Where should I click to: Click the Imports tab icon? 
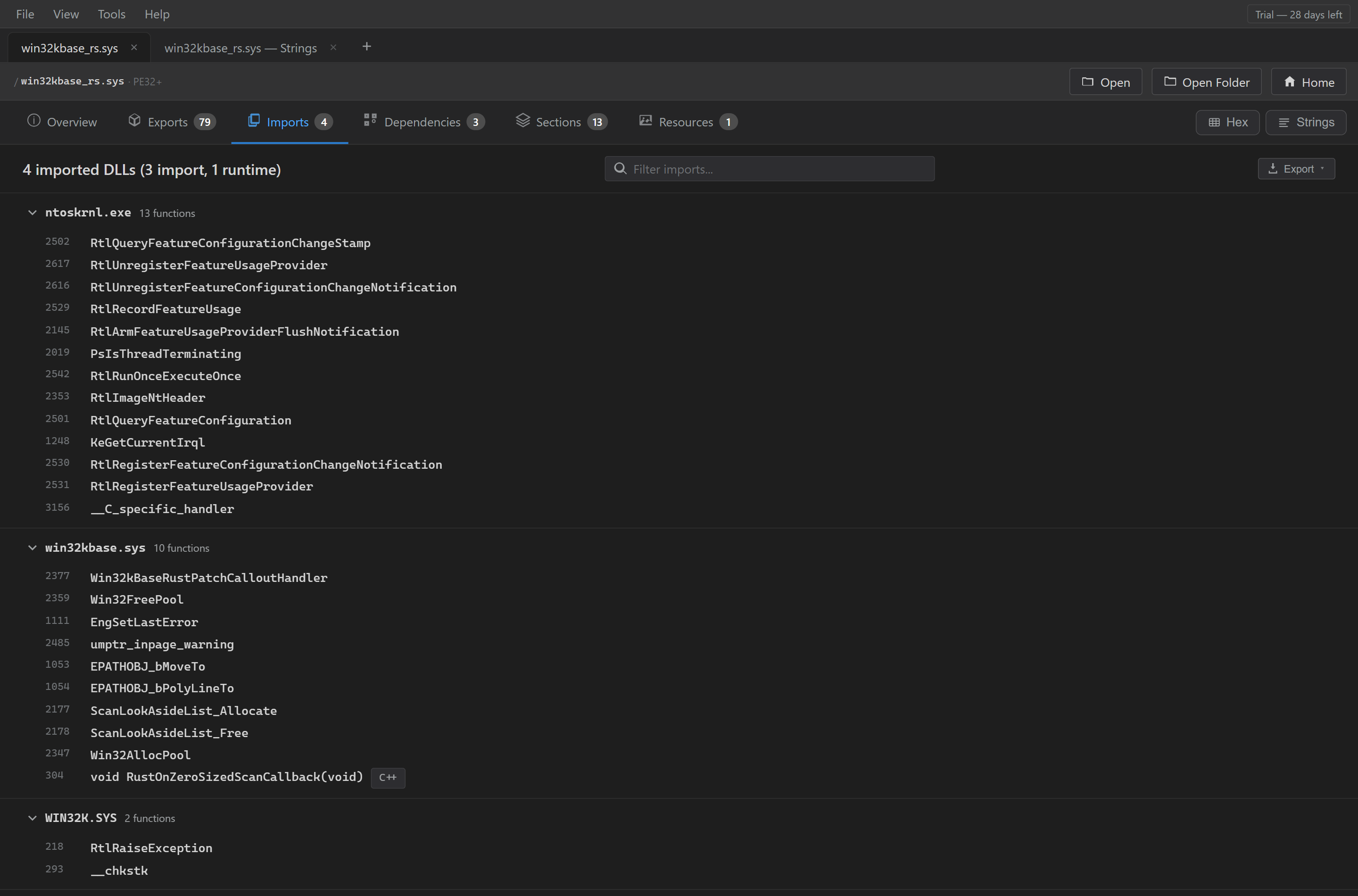click(x=254, y=120)
